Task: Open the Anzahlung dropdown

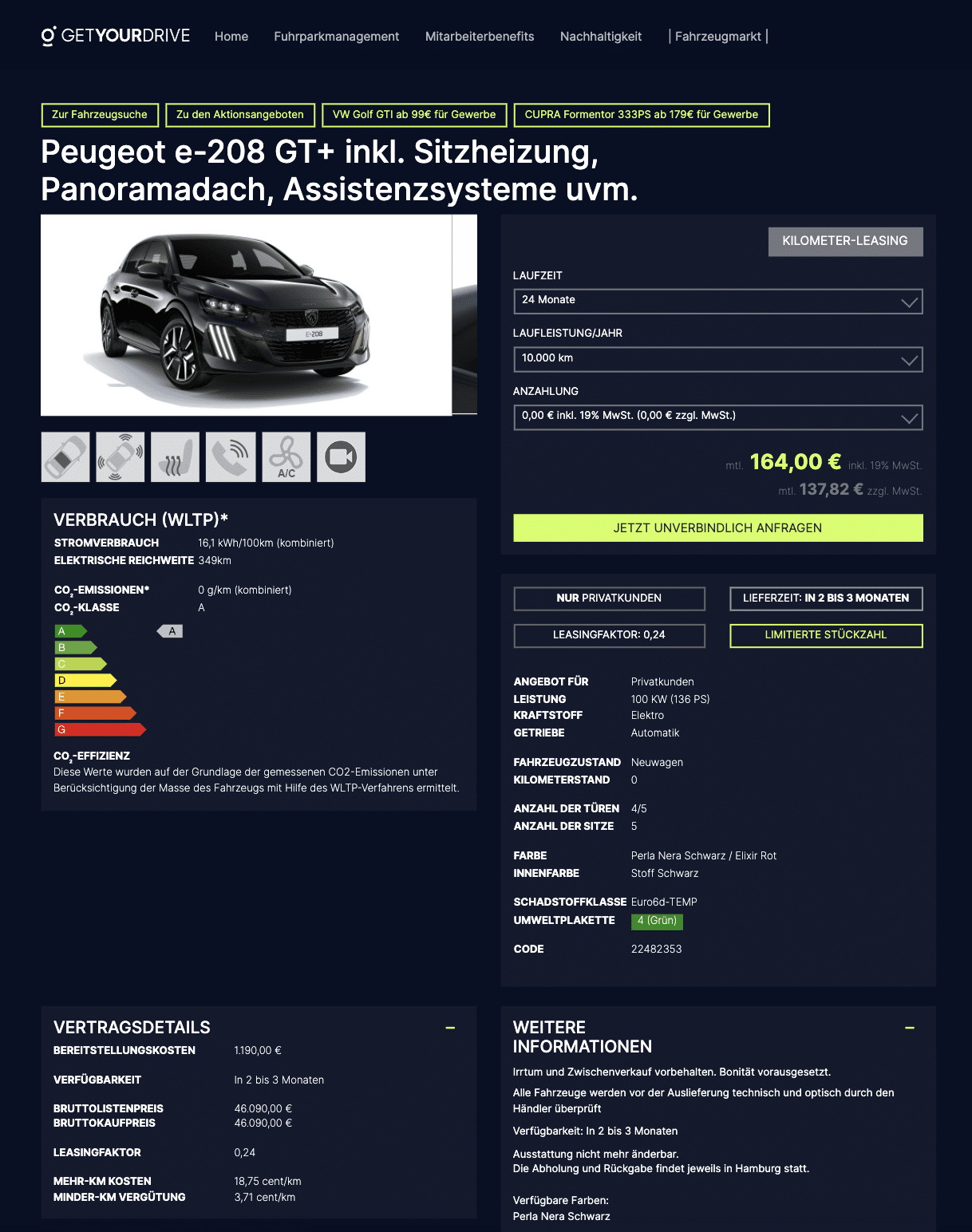Action: [x=718, y=417]
